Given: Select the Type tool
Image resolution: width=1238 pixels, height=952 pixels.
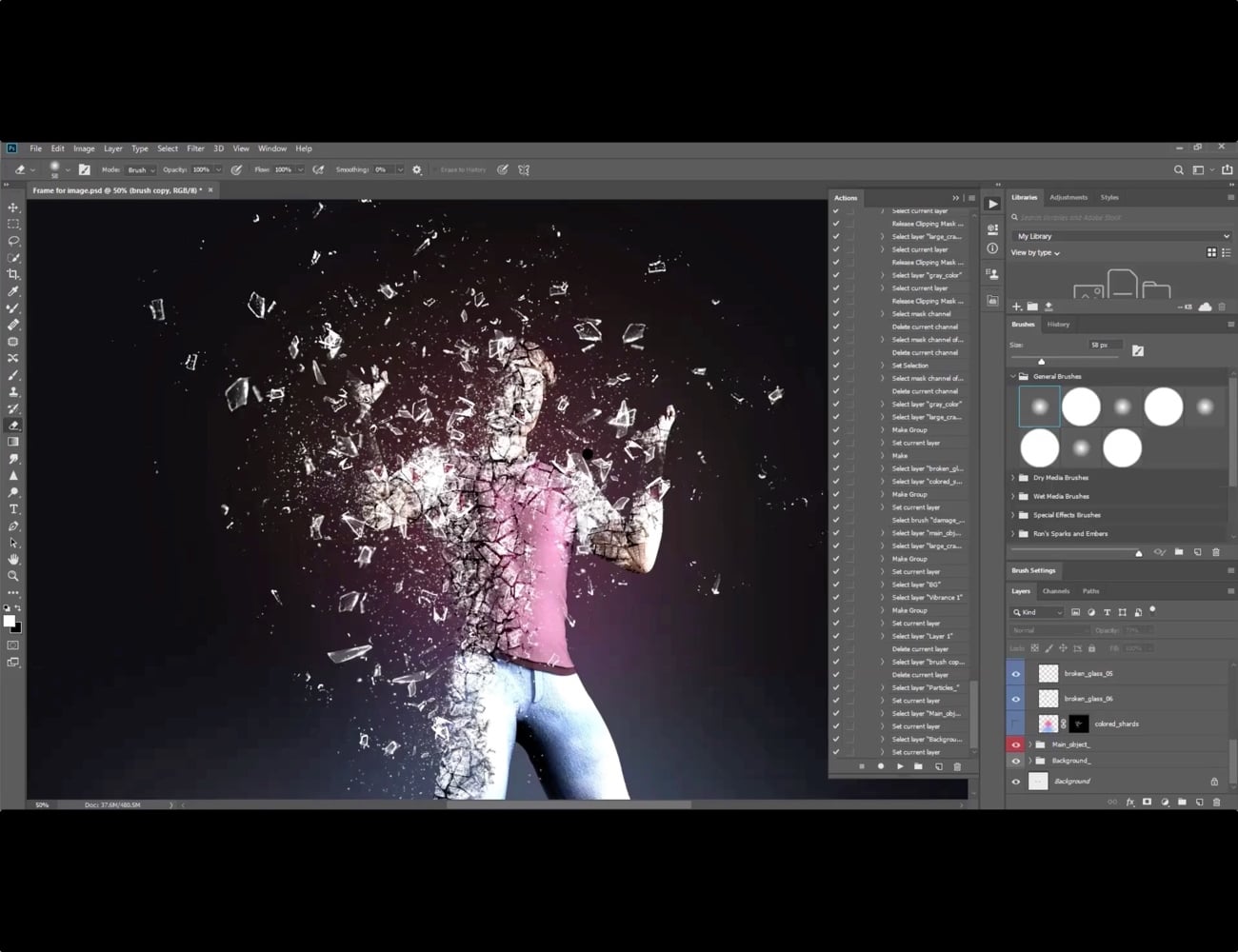Looking at the screenshot, I should (13, 508).
